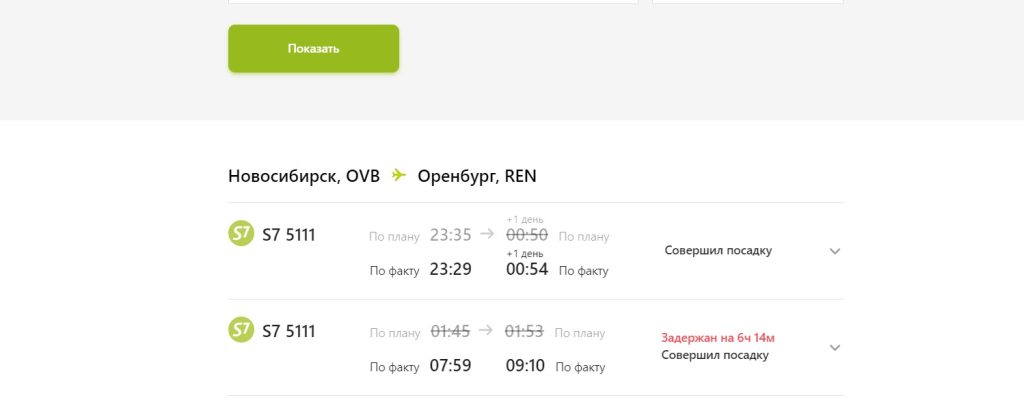Click the S7 logo of the 23:35 flight
Image resolution: width=1024 pixels, height=400 pixels.
pos(241,234)
